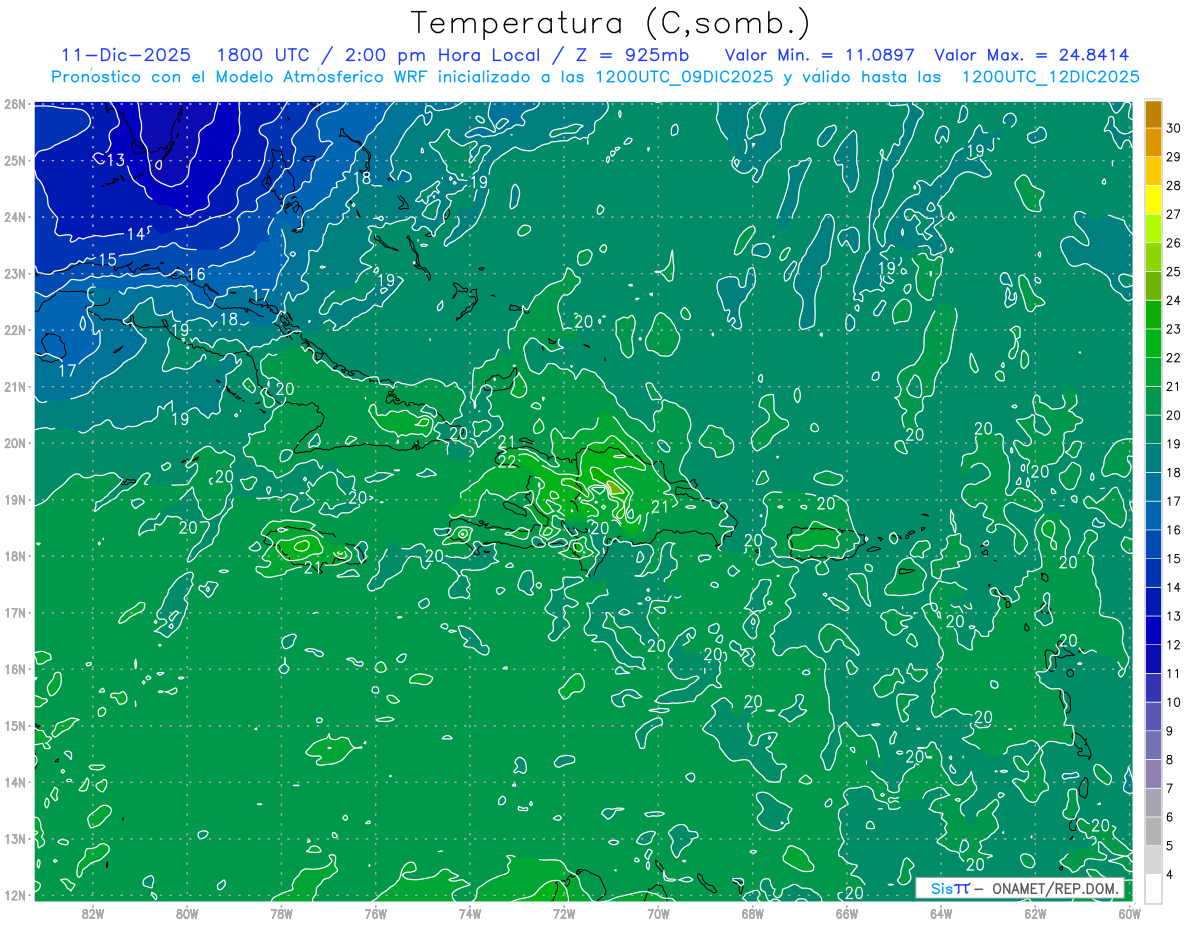Click the 12N latitude axis label

14,895
